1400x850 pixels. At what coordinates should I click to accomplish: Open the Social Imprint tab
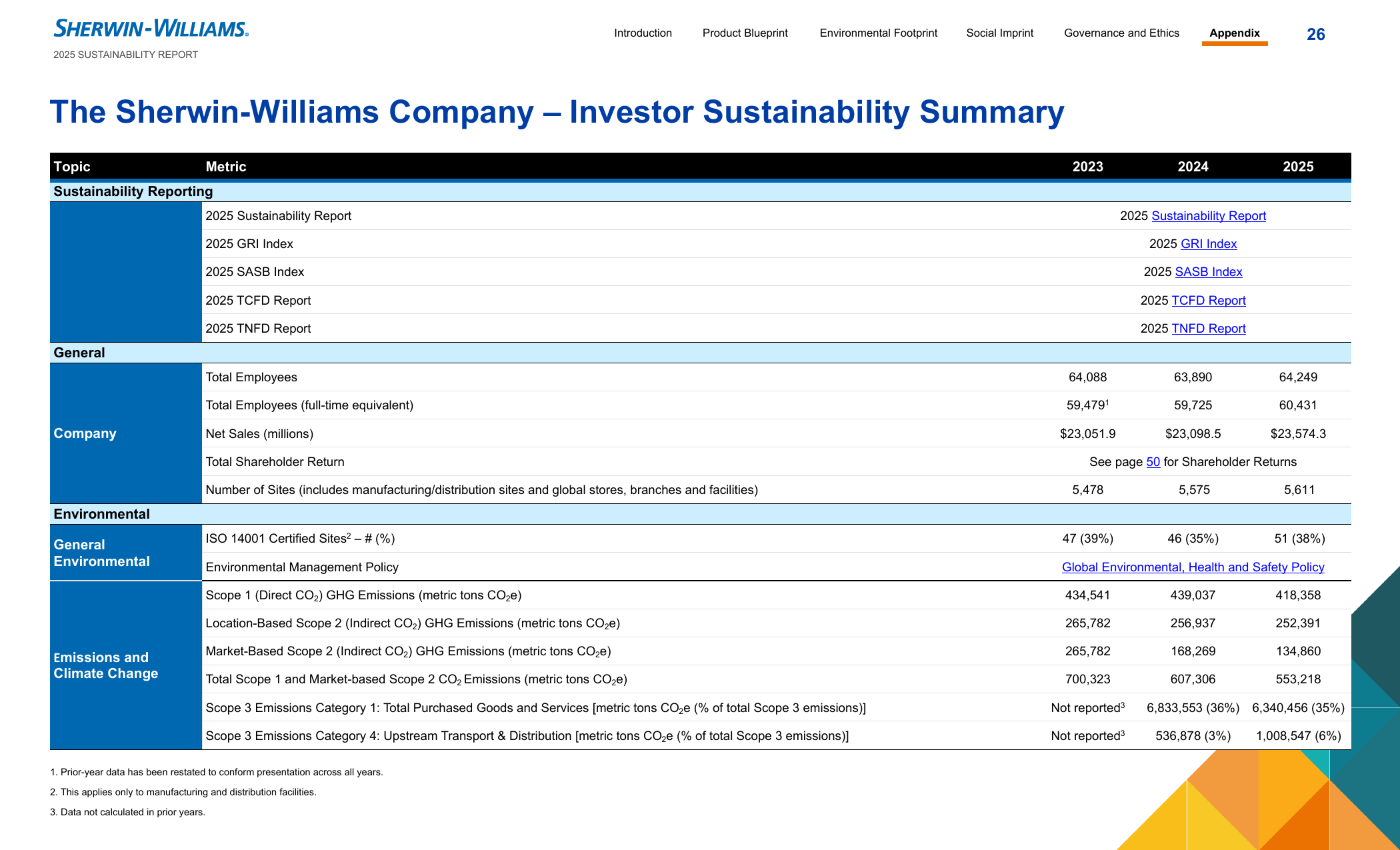tap(999, 33)
